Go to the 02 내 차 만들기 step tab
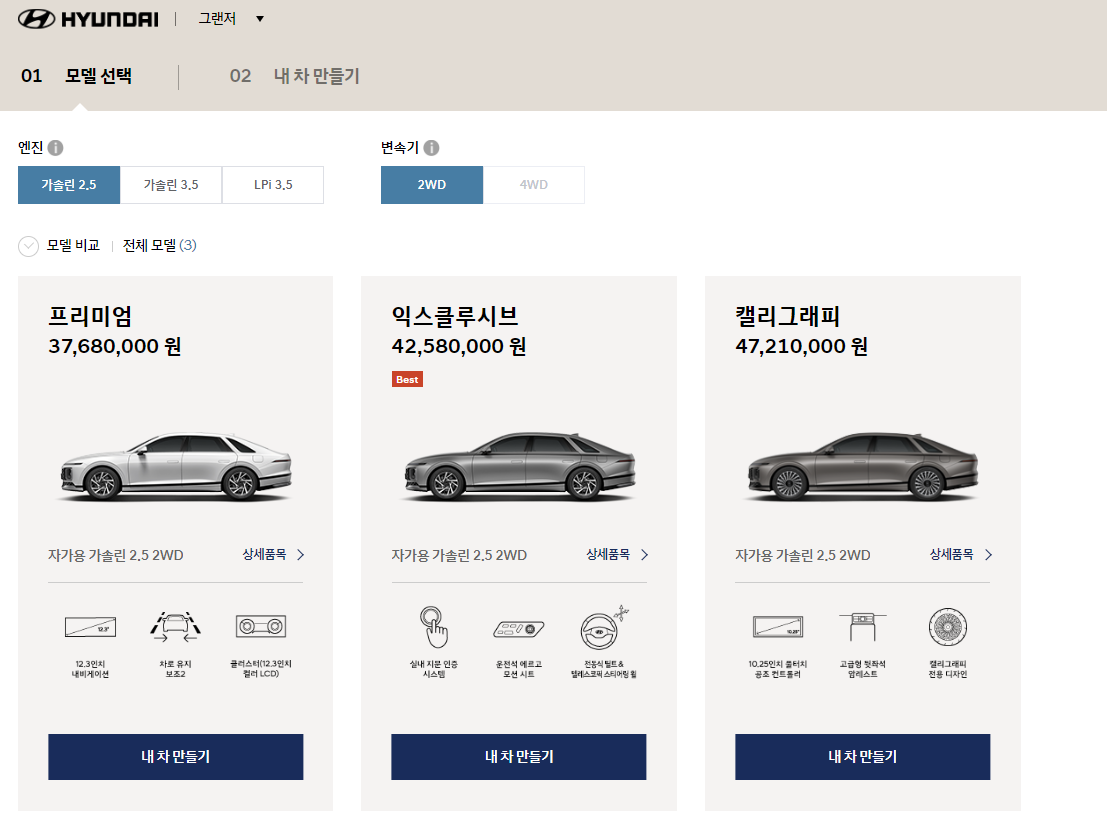This screenshot has width=1107, height=823. (x=295, y=76)
